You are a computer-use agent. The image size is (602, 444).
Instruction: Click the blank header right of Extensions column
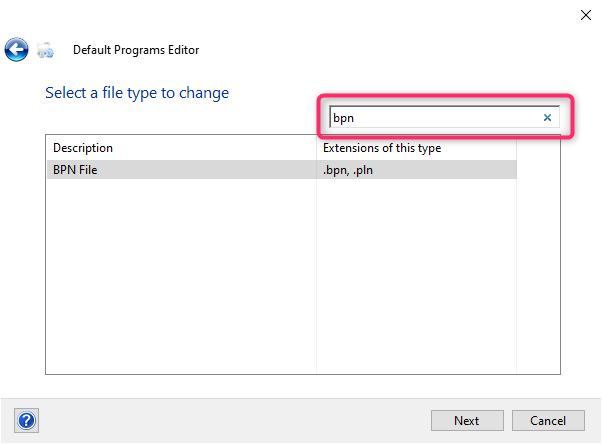538,148
